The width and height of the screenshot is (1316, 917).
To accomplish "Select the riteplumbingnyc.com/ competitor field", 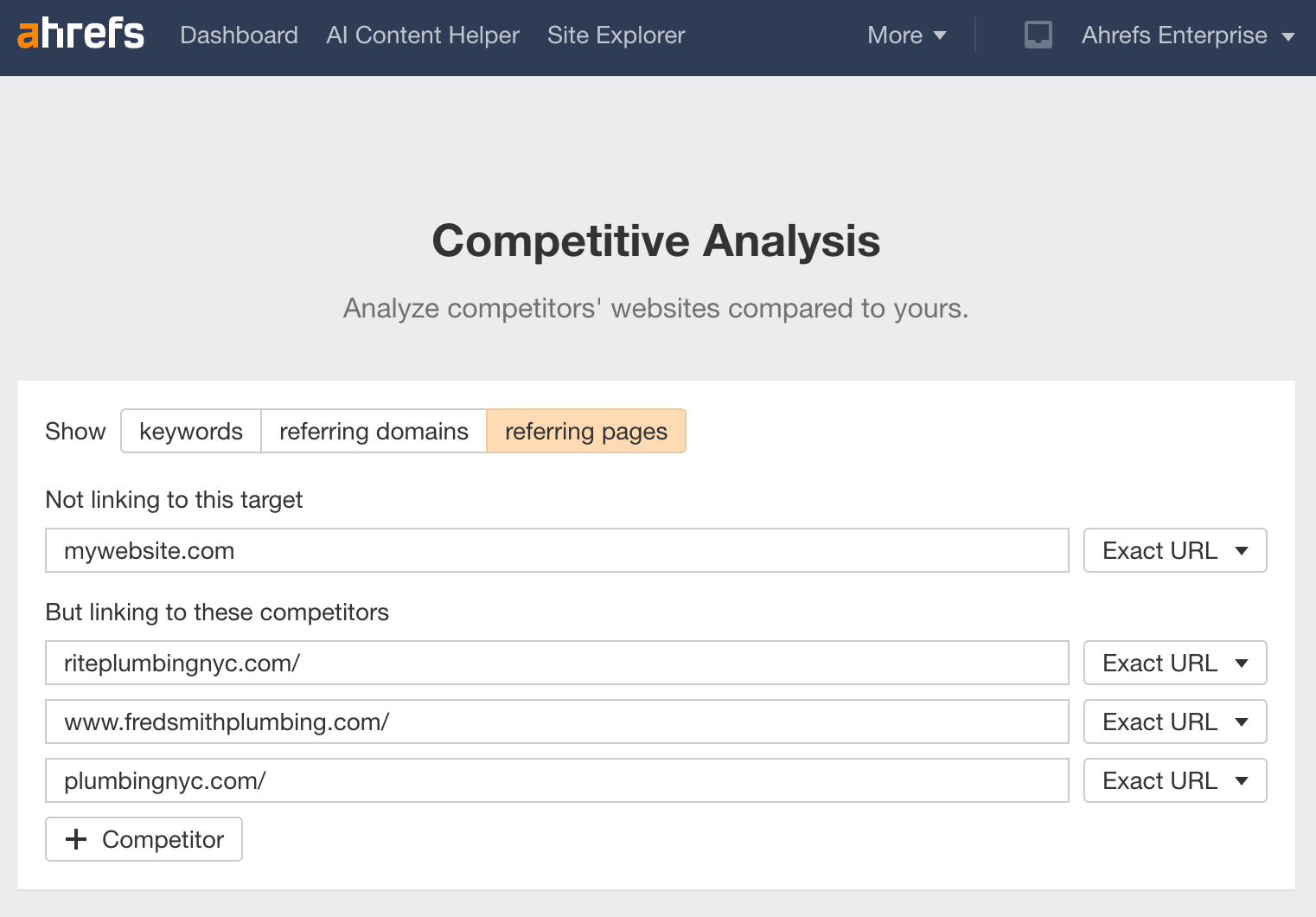I will tap(557, 663).
